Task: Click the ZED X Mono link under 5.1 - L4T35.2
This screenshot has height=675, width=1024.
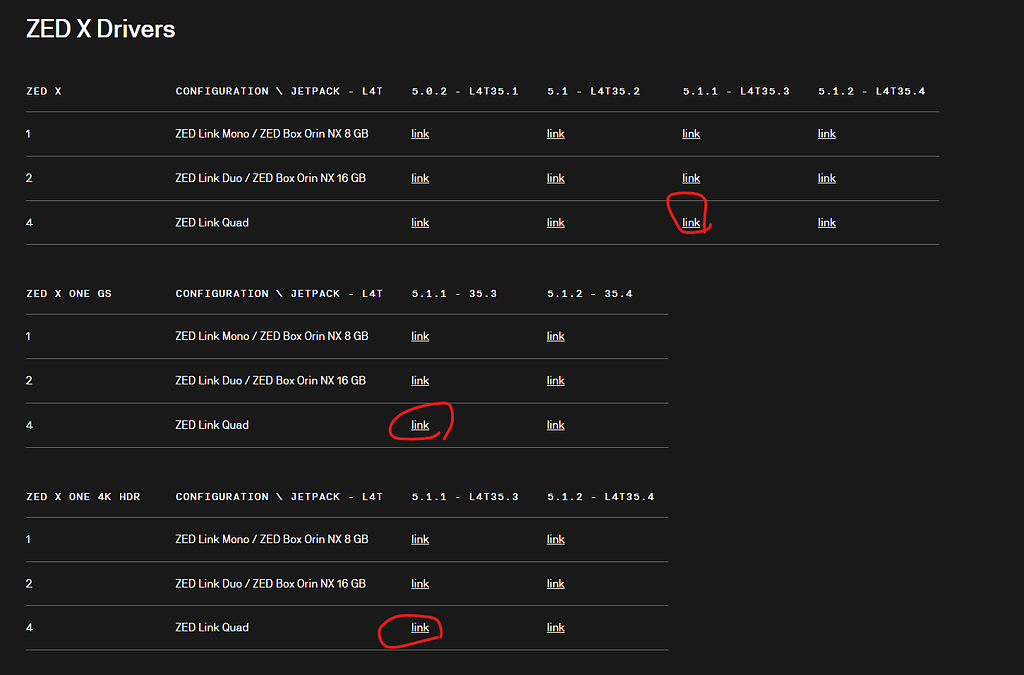Action: [x=555, y=133]
